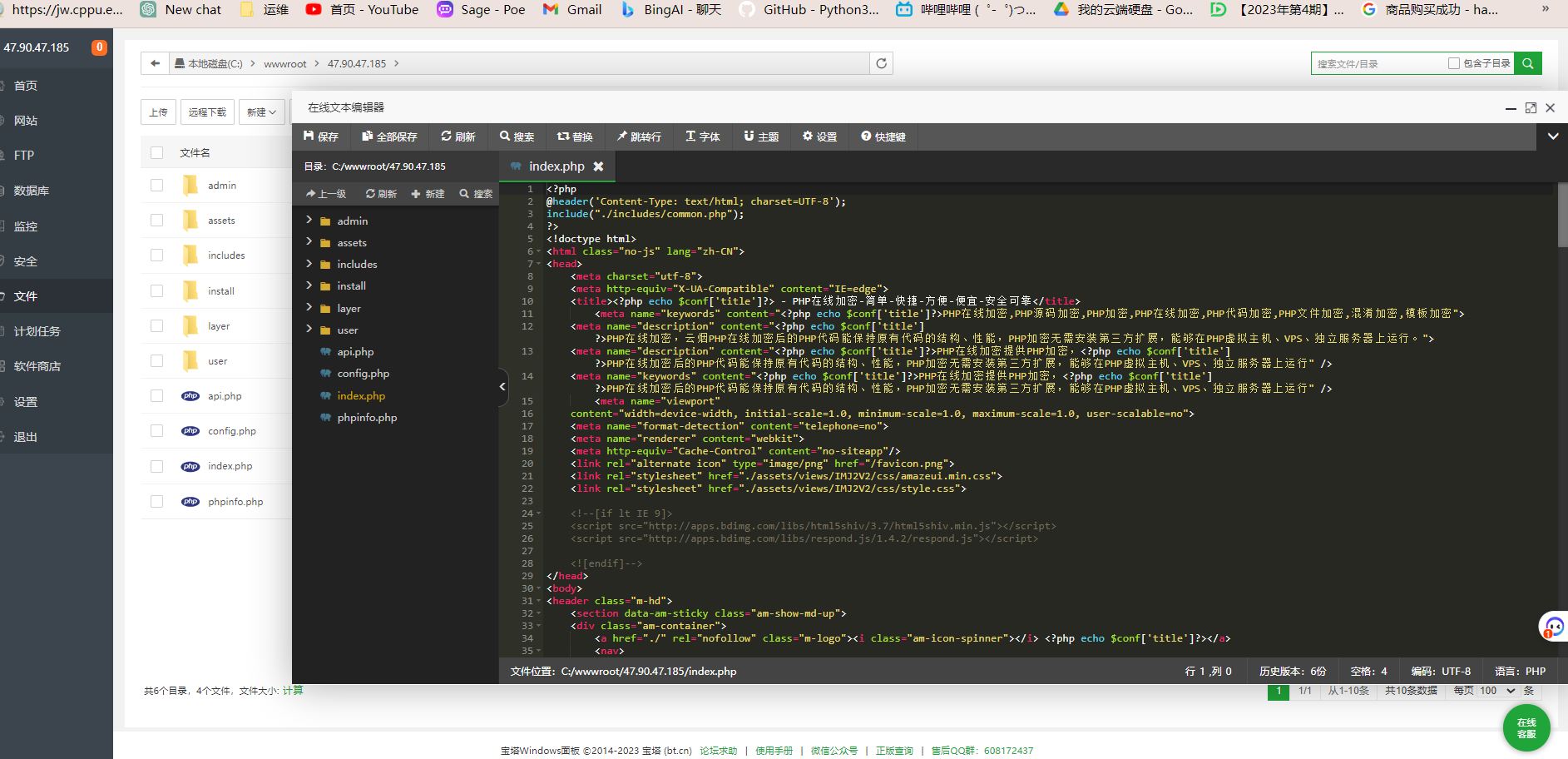
Task: Open Theme (主题) menu in editor toolbar
Action: (x=761, y=136)
